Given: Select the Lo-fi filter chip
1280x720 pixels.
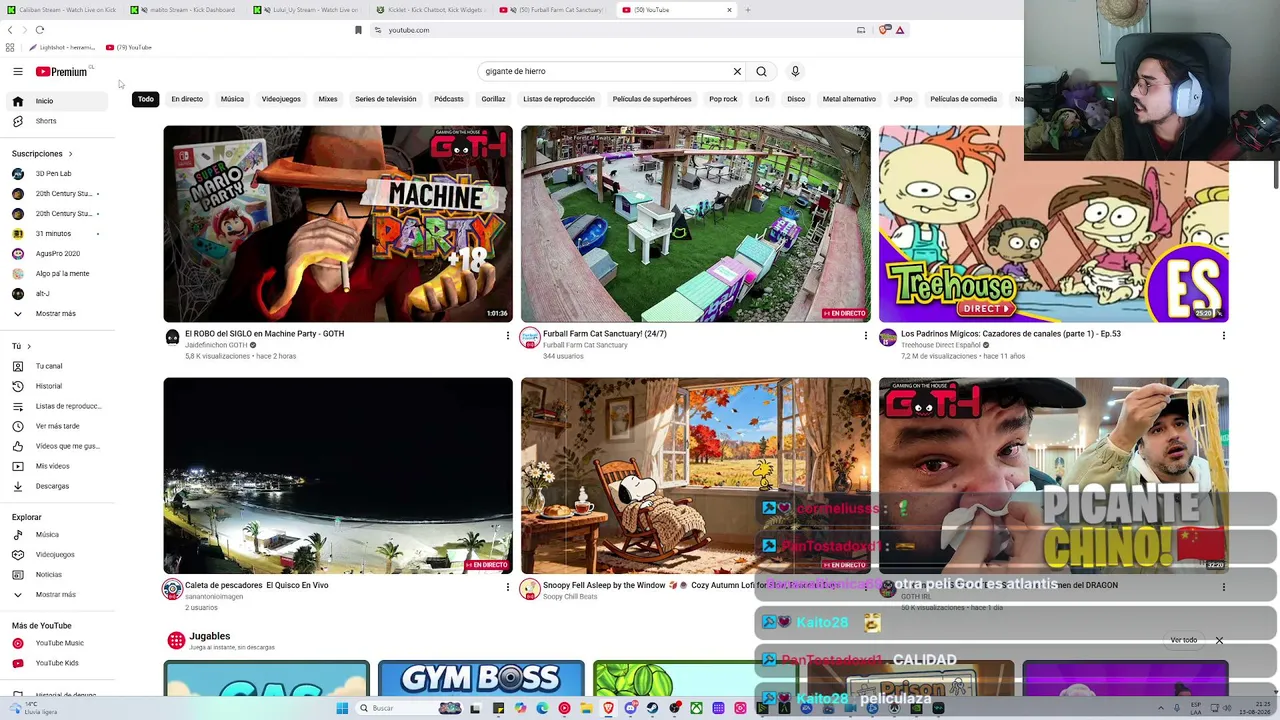Looking at the screenshot, I should 762,99.
